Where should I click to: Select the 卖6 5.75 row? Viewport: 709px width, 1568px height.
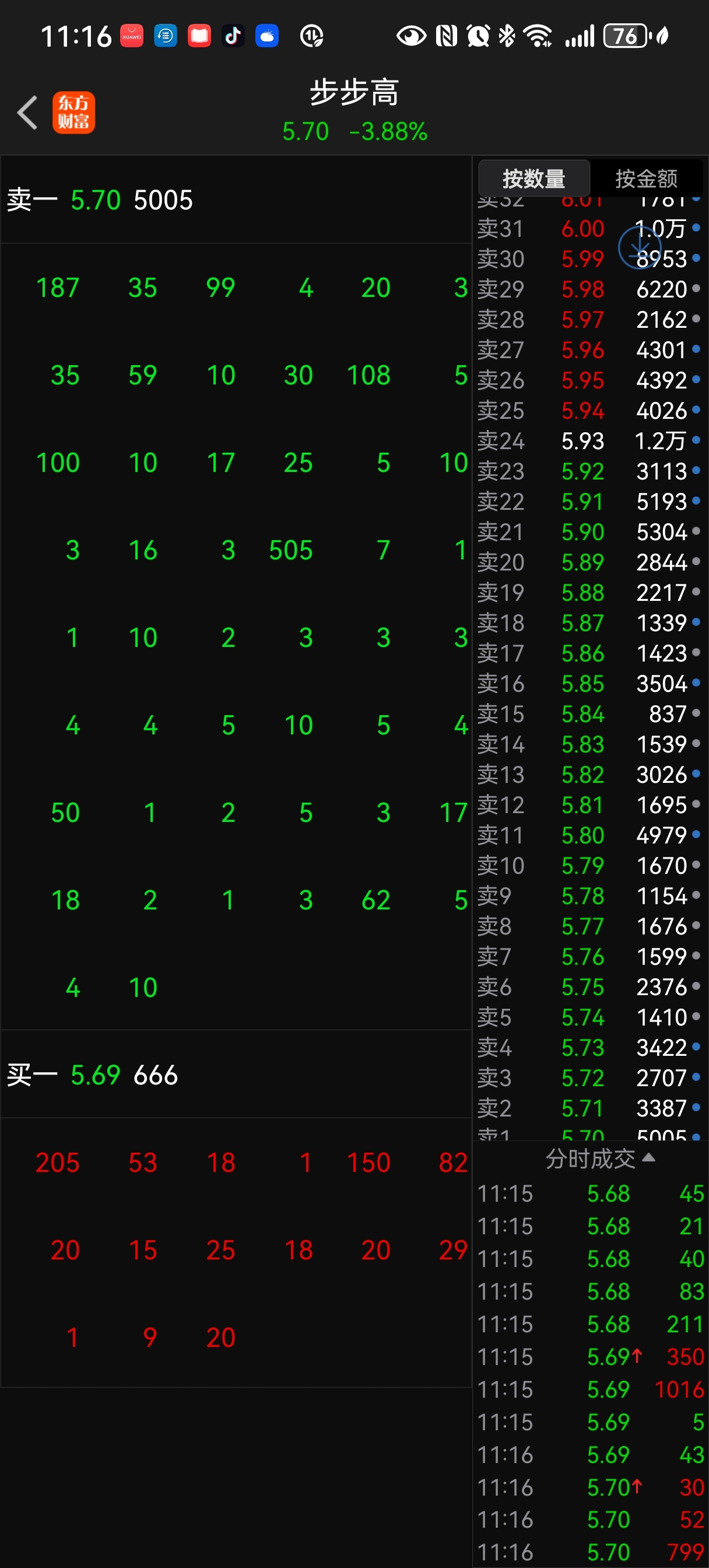click(589, 986)
